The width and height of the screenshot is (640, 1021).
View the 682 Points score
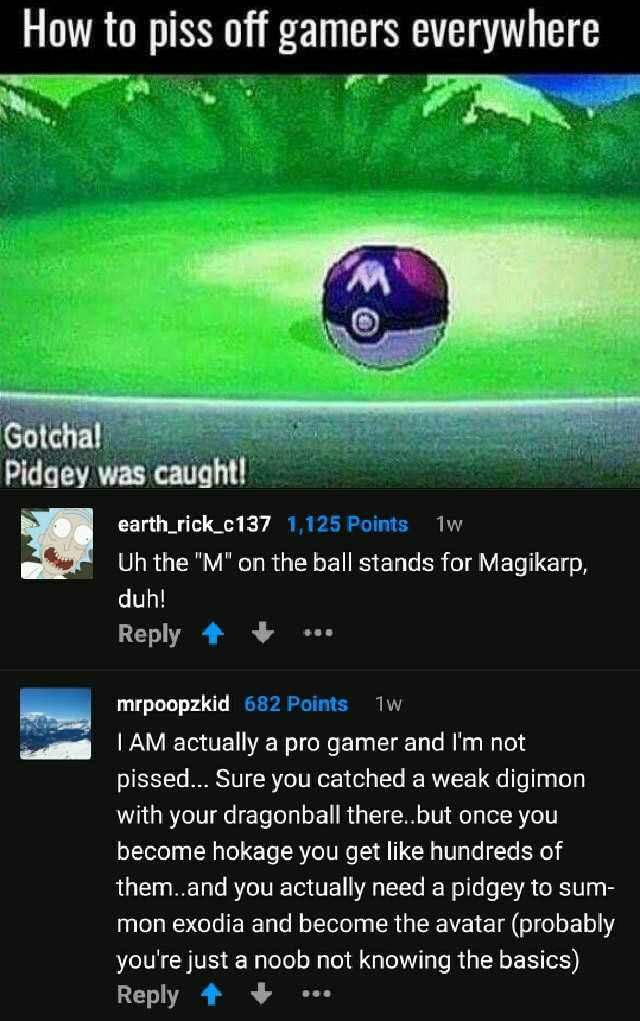[296, 704]
